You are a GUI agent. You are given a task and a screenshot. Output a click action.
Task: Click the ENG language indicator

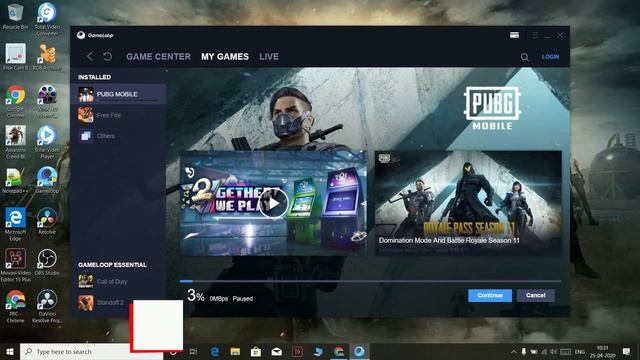tap(580, 351)
